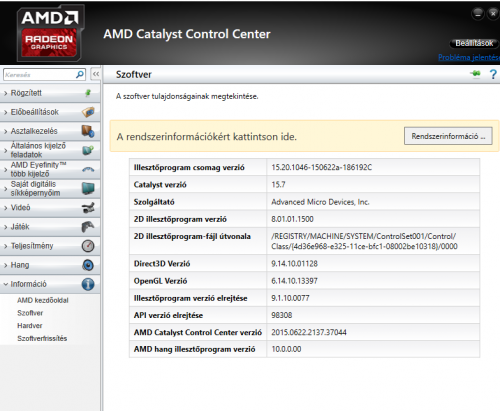Click the Általános kijelző feladatok icon
Image resolution: width=500 pixels, height=411 pixels.
[88, 150]
